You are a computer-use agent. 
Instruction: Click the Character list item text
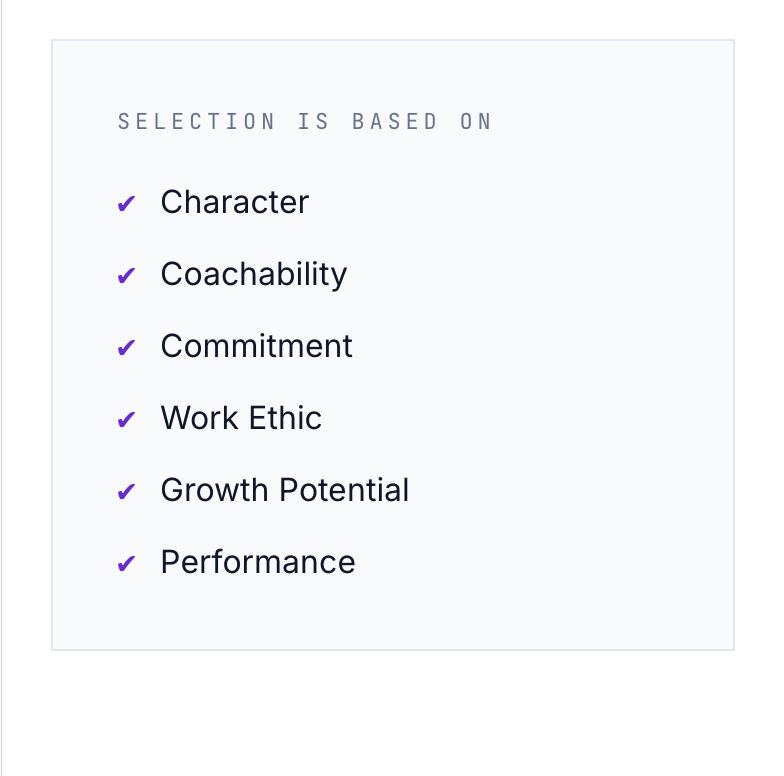pos(235,202)
